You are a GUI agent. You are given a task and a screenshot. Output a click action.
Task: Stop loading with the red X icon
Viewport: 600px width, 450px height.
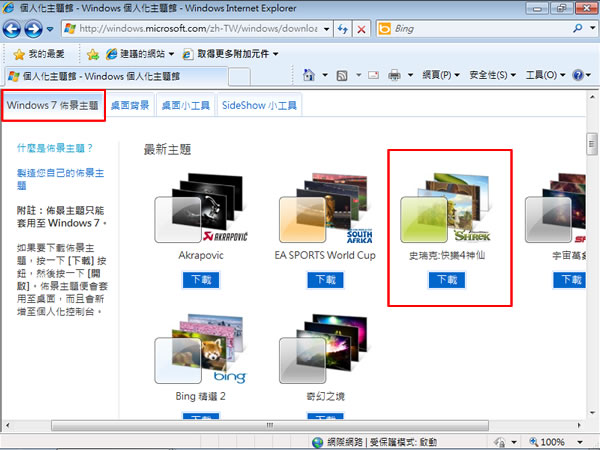[x=361, y=29]
